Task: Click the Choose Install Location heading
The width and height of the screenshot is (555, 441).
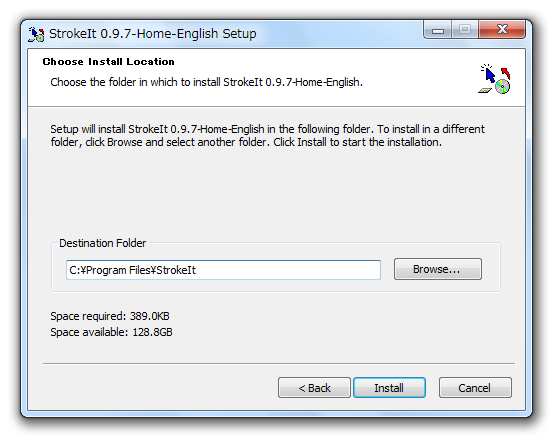Action: [x=109, y=62]
